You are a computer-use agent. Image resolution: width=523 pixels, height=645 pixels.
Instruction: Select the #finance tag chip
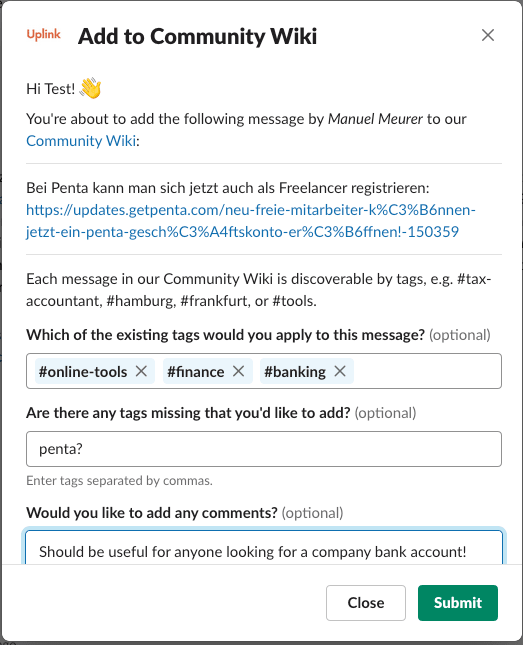point(196,371)
